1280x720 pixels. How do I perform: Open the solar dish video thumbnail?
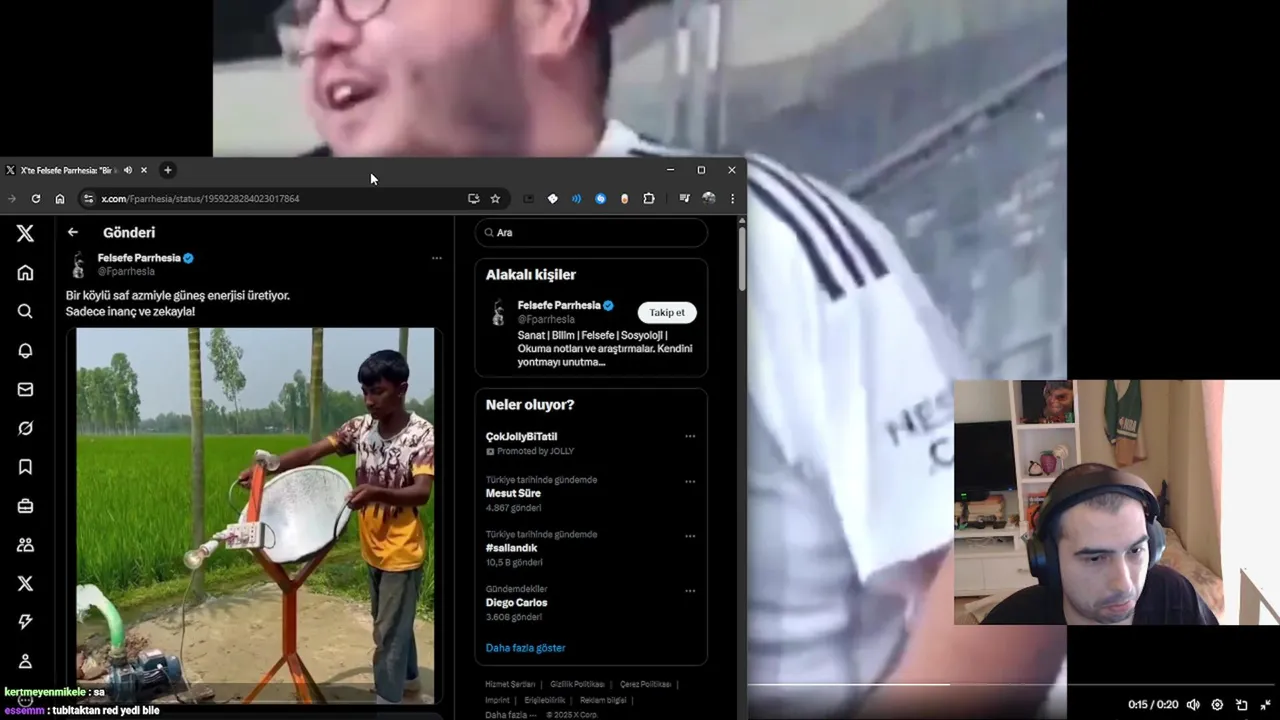[x=255, y=515]
